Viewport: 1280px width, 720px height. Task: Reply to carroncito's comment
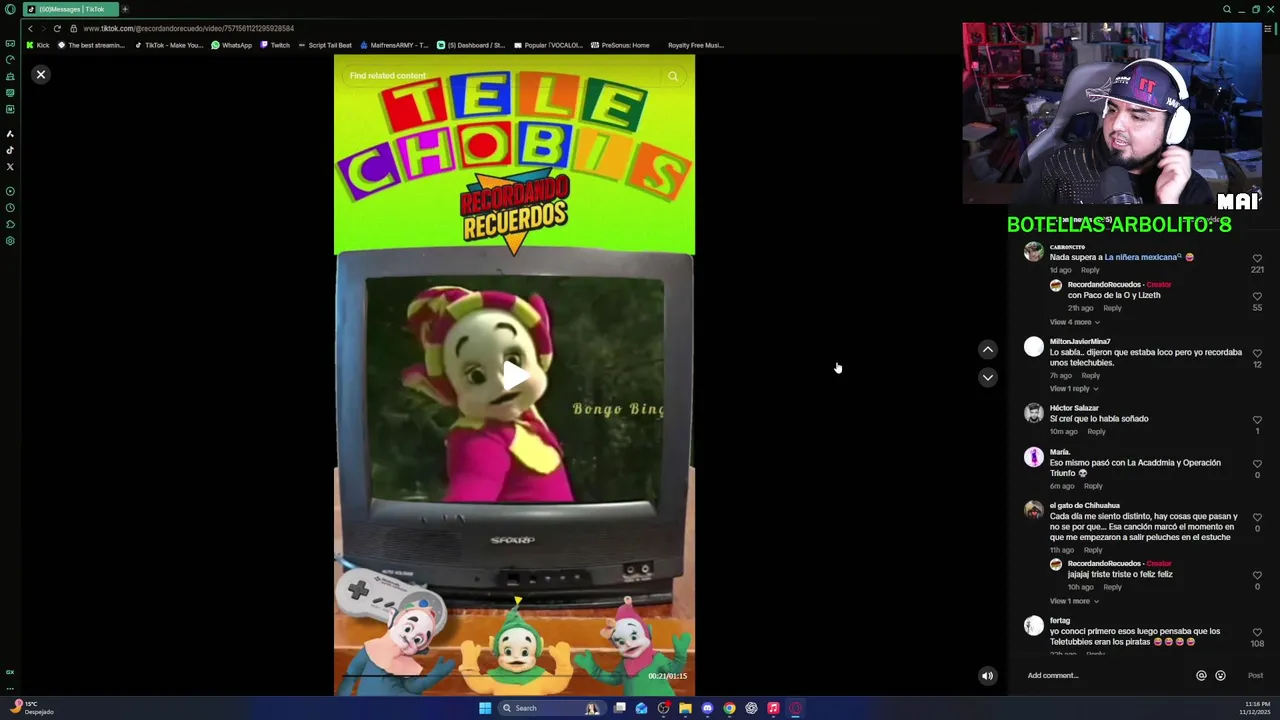click(x=1090, y=270)
